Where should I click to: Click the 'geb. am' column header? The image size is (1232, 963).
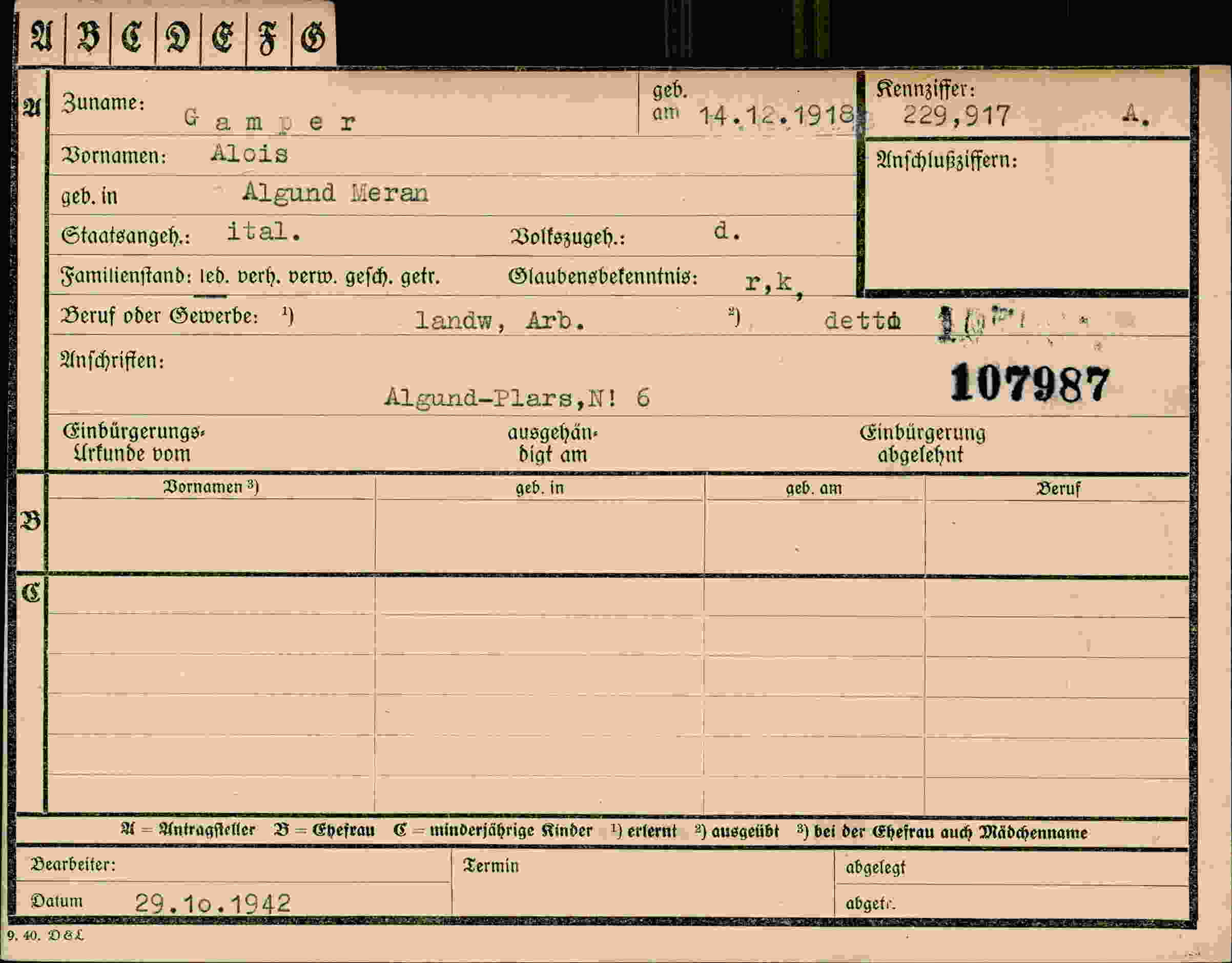pos(814,488)
